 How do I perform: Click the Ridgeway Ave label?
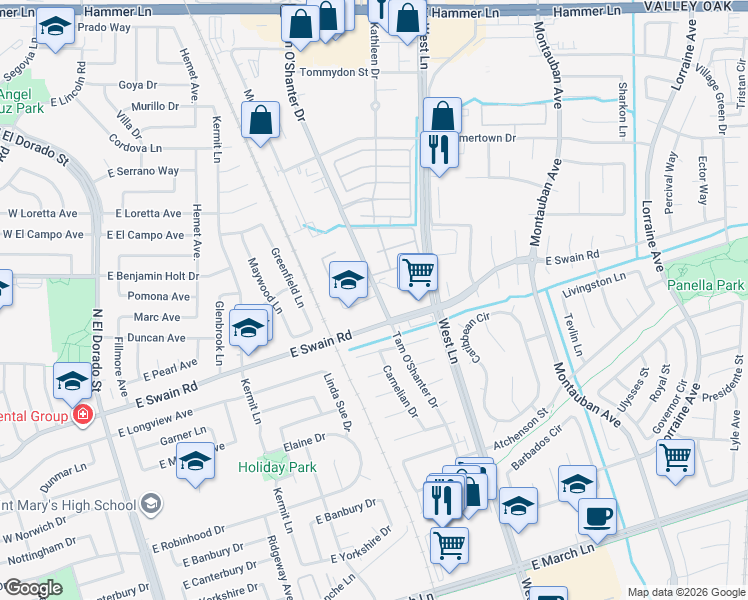click(280, 567)
